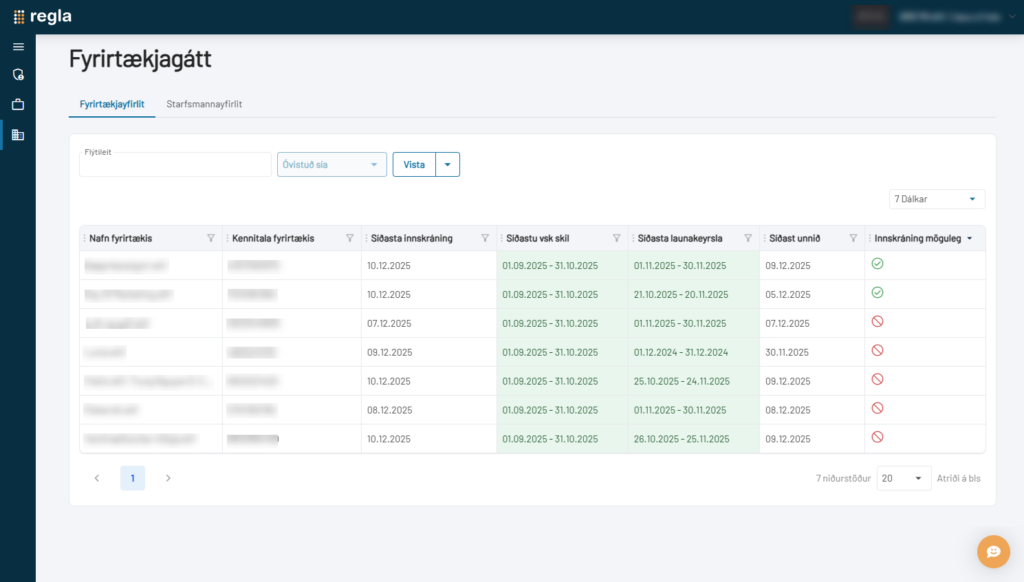1024x582 pixels.
Task: Click the Vista button
Action: 414,165
